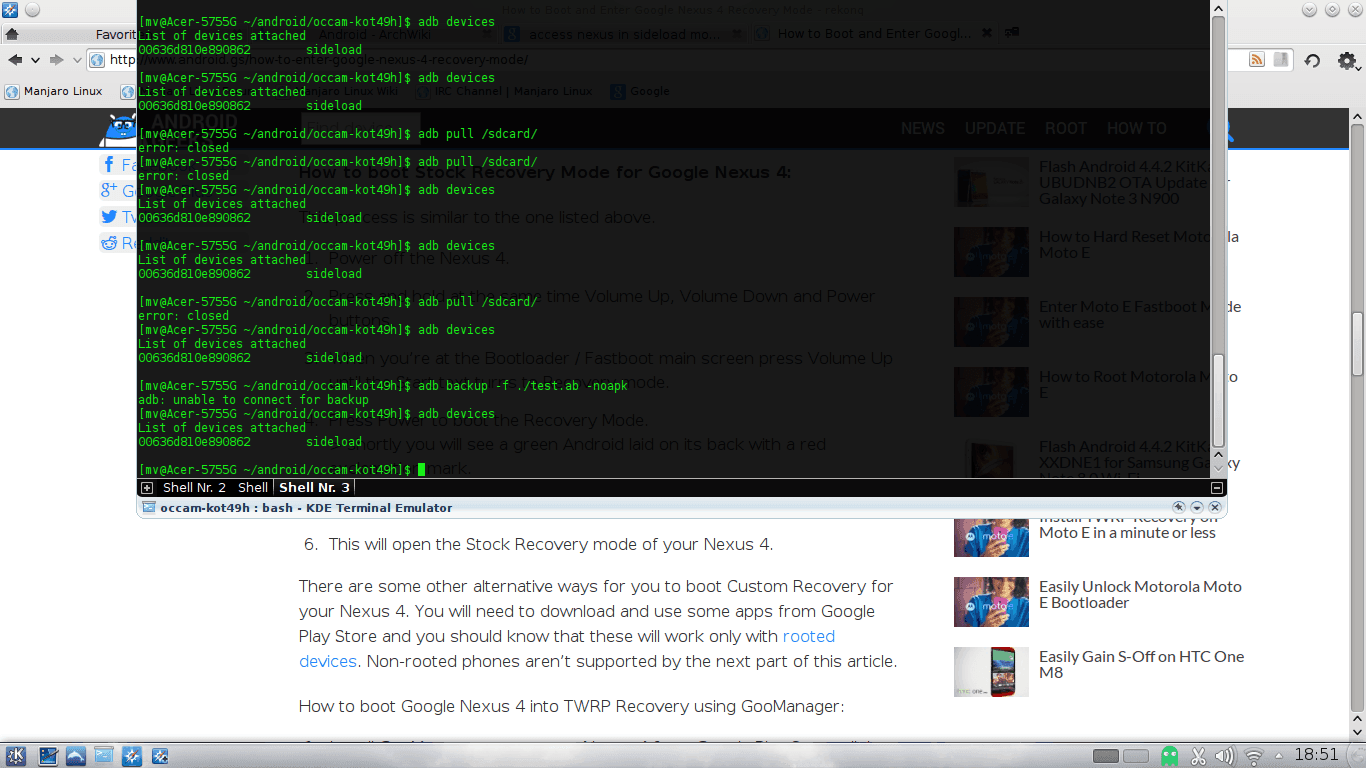The height and width of the screenshot is (768, 1366).
Task: Switch to Shell Nr. 2 tab
Action: pos(194,488)
